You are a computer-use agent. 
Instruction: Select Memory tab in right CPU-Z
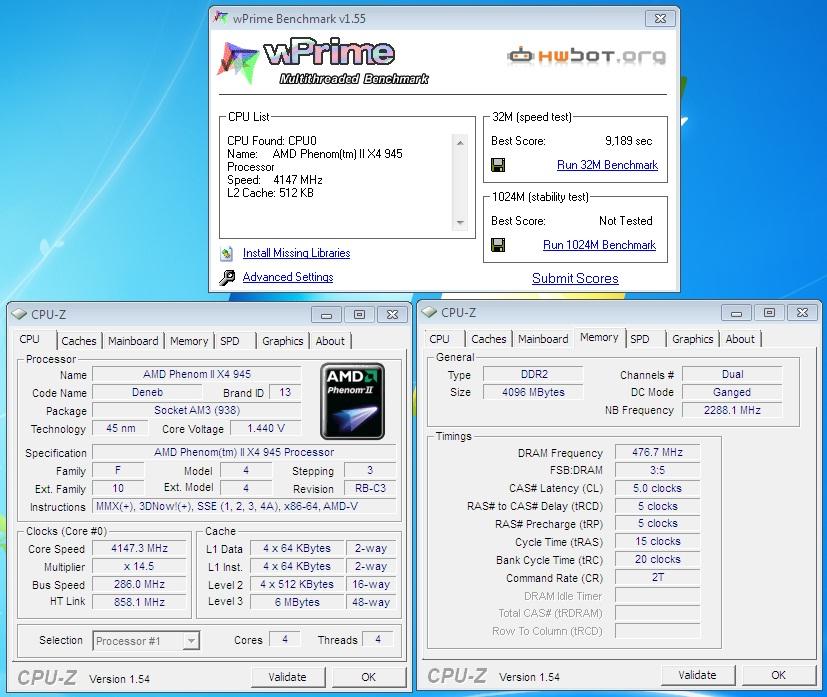click(x=599, y=337)
